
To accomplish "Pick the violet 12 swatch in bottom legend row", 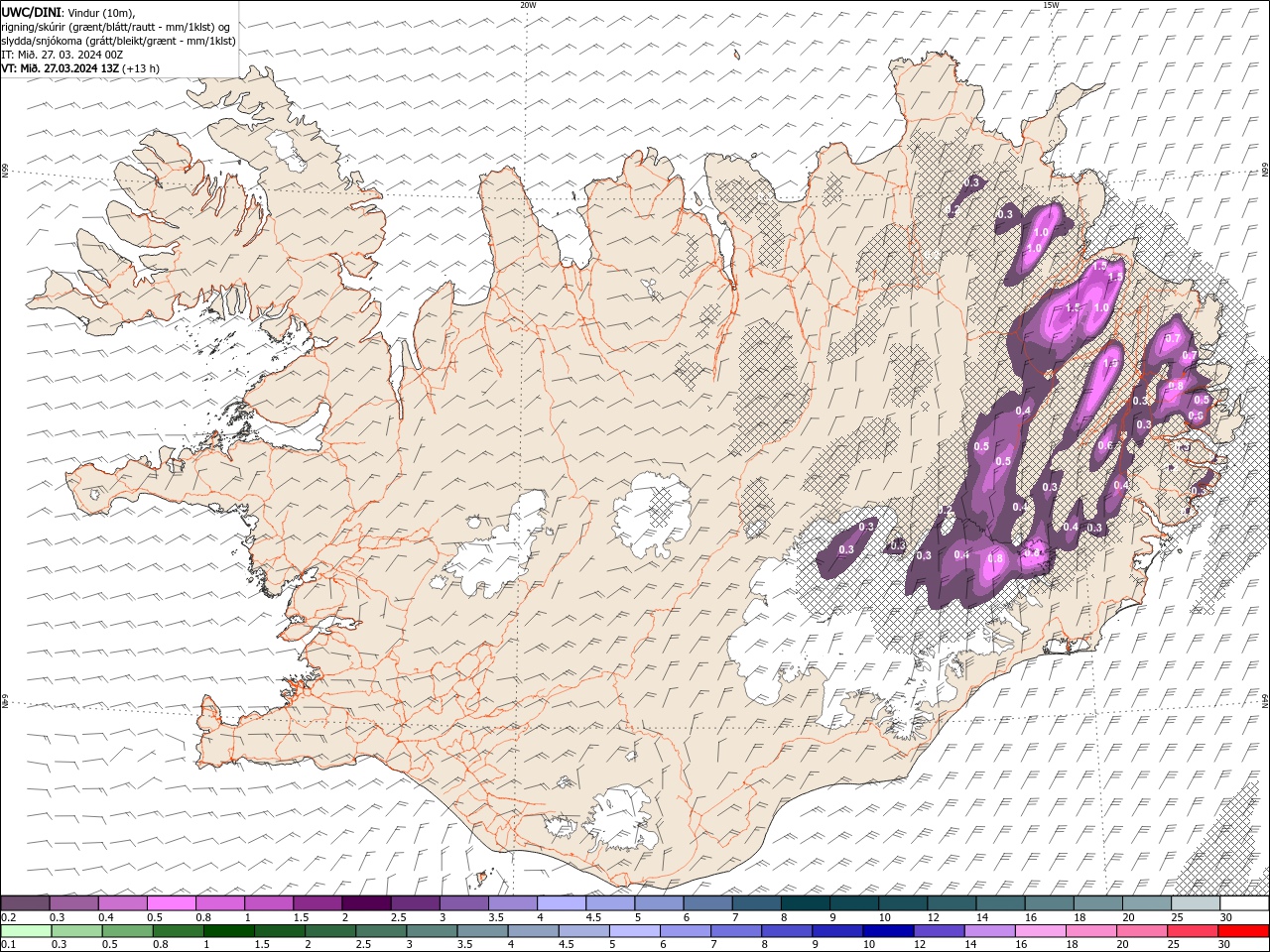I will pyautogui.click(x=940, y=931).
